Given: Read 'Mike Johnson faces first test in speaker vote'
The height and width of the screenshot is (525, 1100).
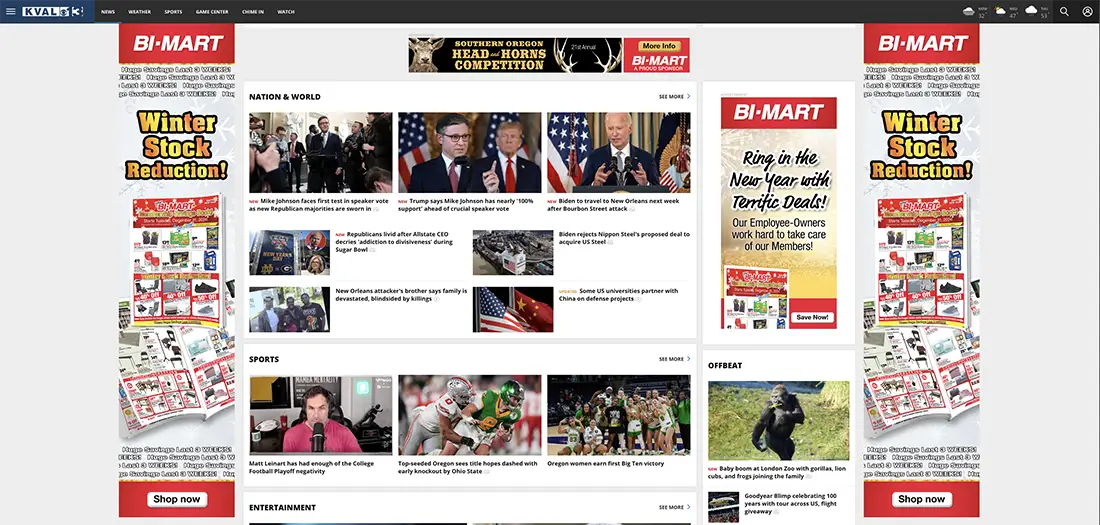Looking at the screenshot, I should pyautogui.click(x=319, y=205).
